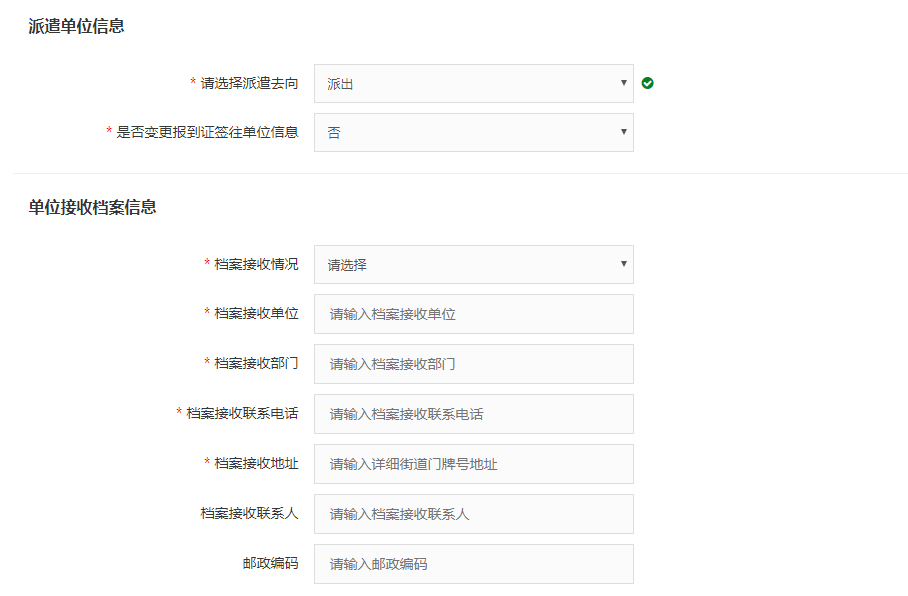Image resolution: width=908 pixels, height=596 pixels.
Task: Select the 档案接收联系电话 input box
Action: point(473,414)
